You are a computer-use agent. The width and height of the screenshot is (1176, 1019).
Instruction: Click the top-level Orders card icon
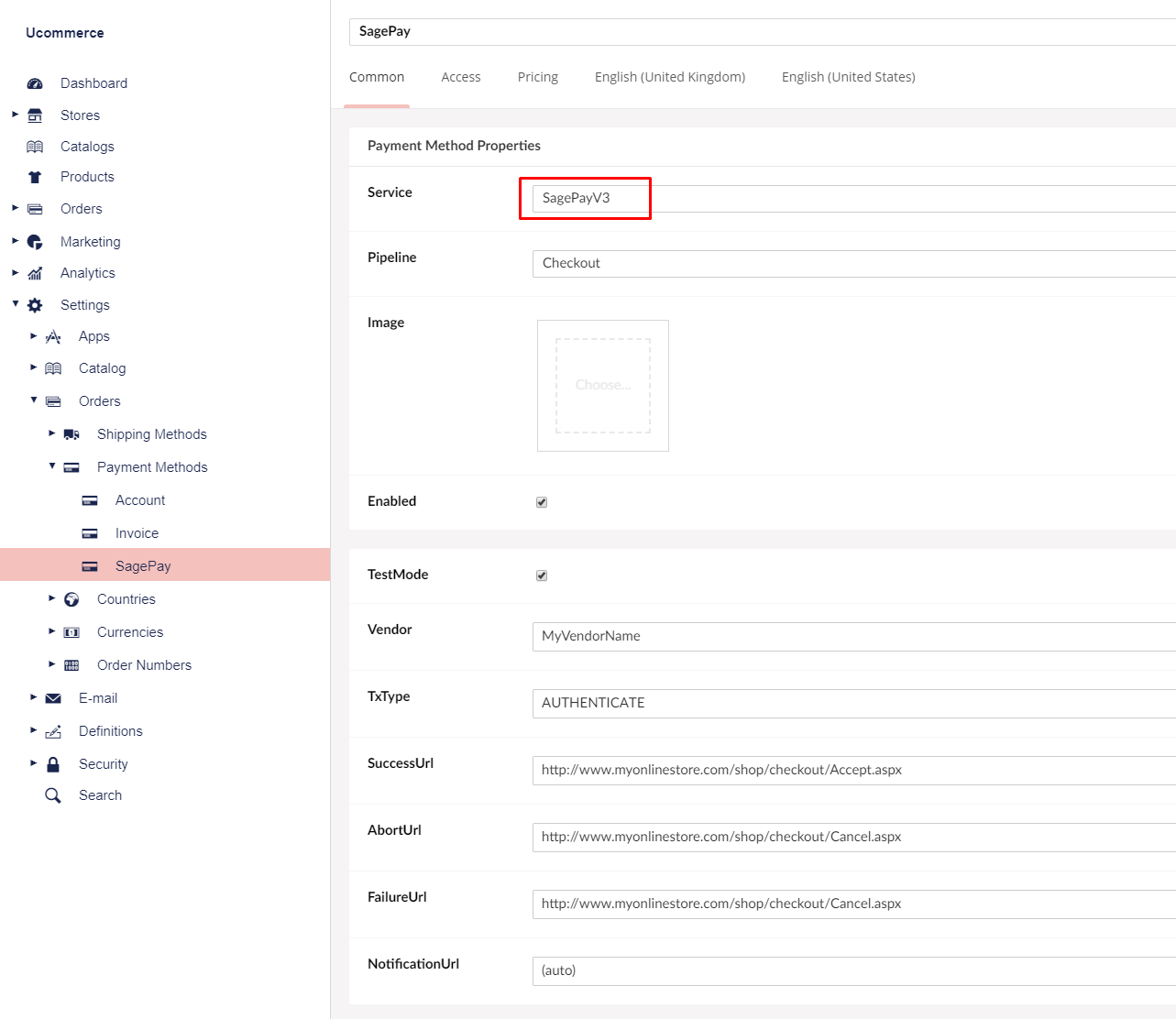[x=35, y=209]
